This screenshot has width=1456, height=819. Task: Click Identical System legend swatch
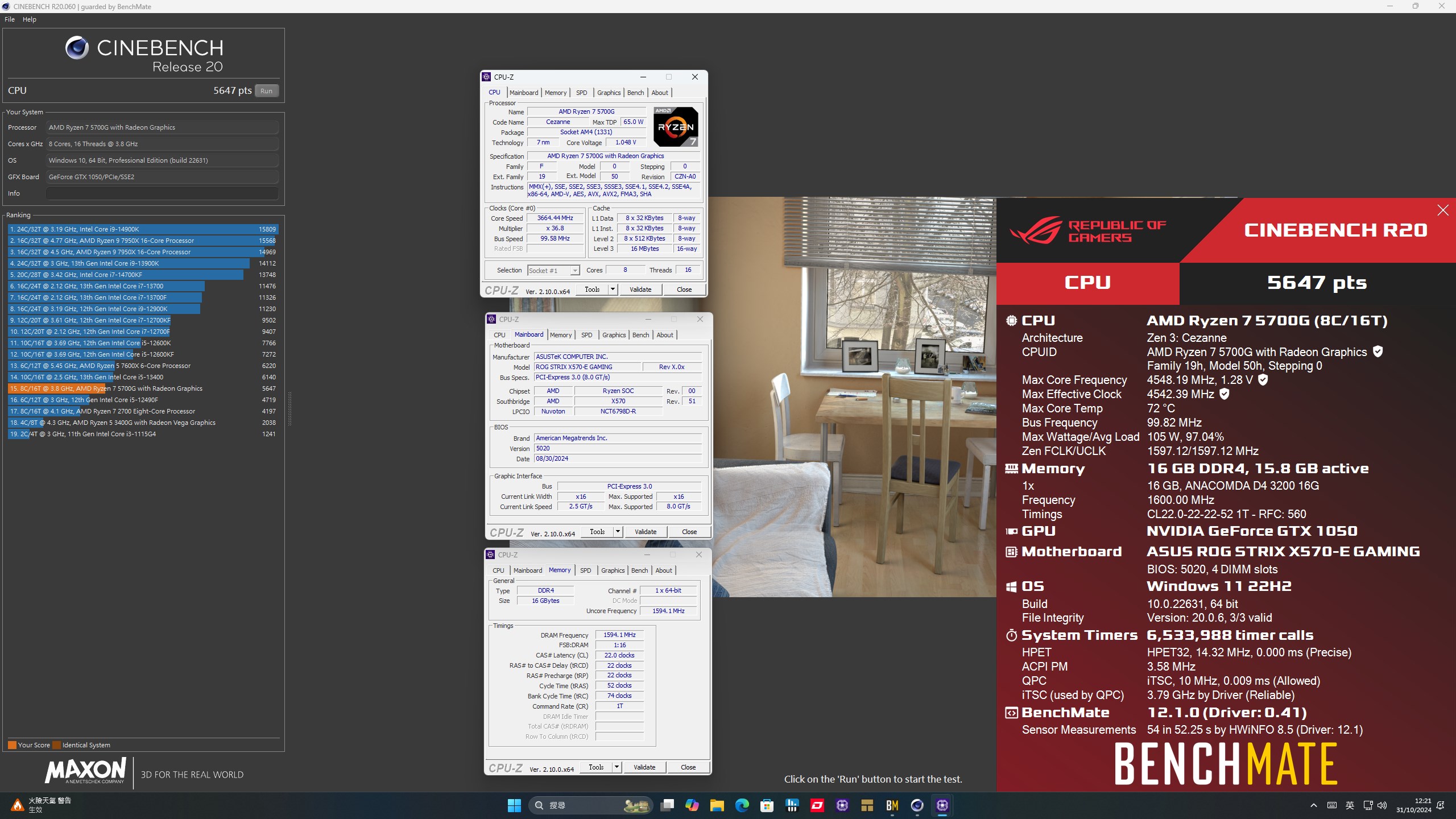coord(56,745)
